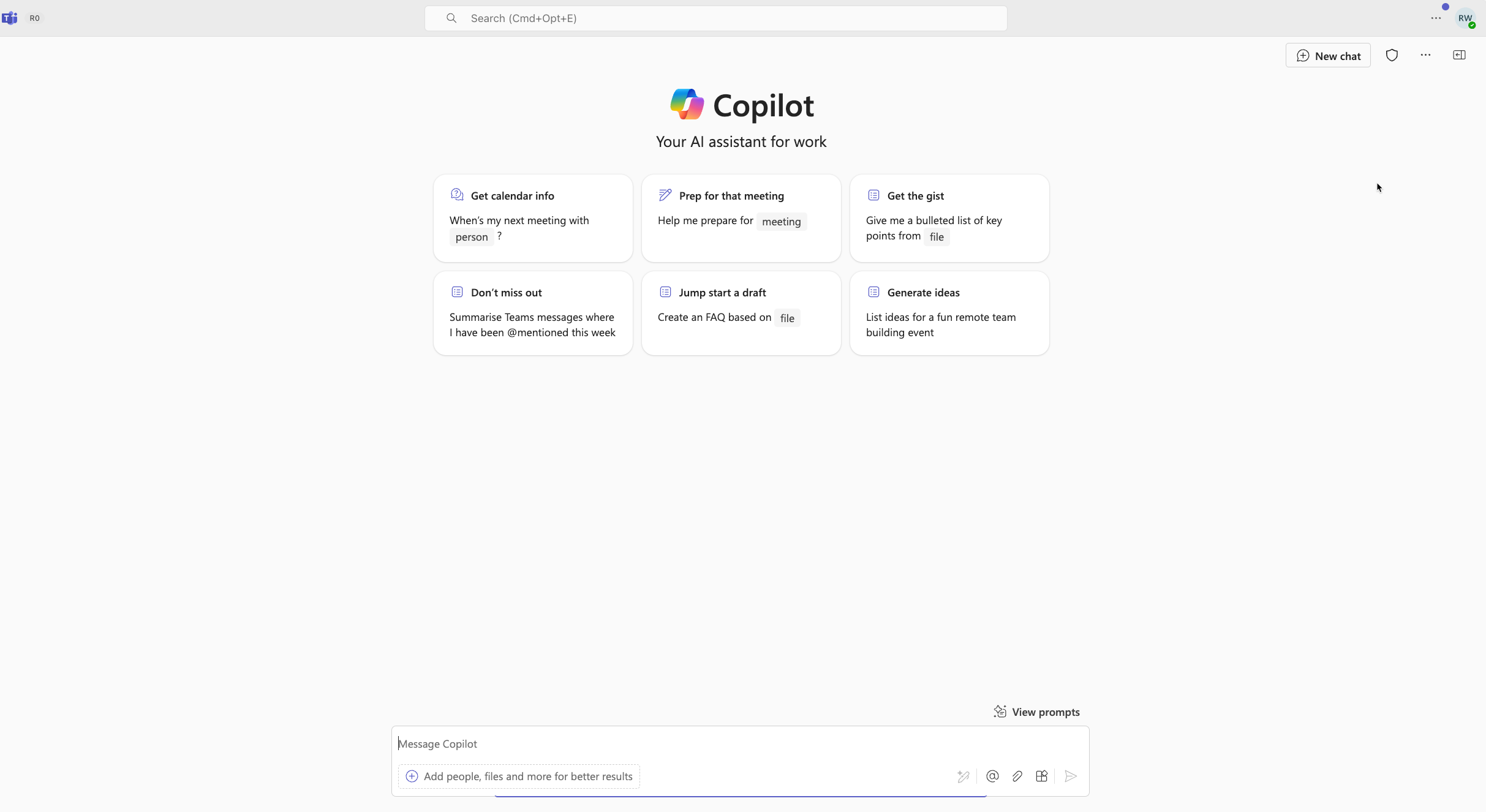Click the favorites or shield icon
The width and height of the screenshot is (1486, 812).
(1392, 55)
